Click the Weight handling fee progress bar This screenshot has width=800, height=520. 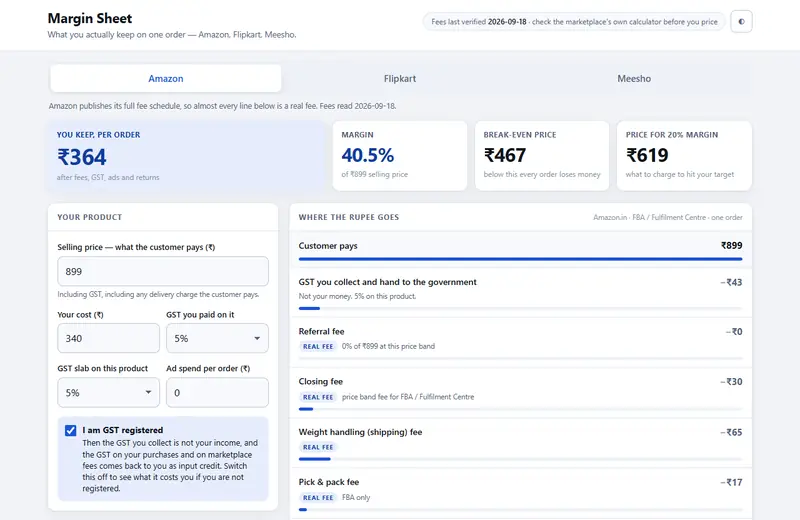pos(520,459)
